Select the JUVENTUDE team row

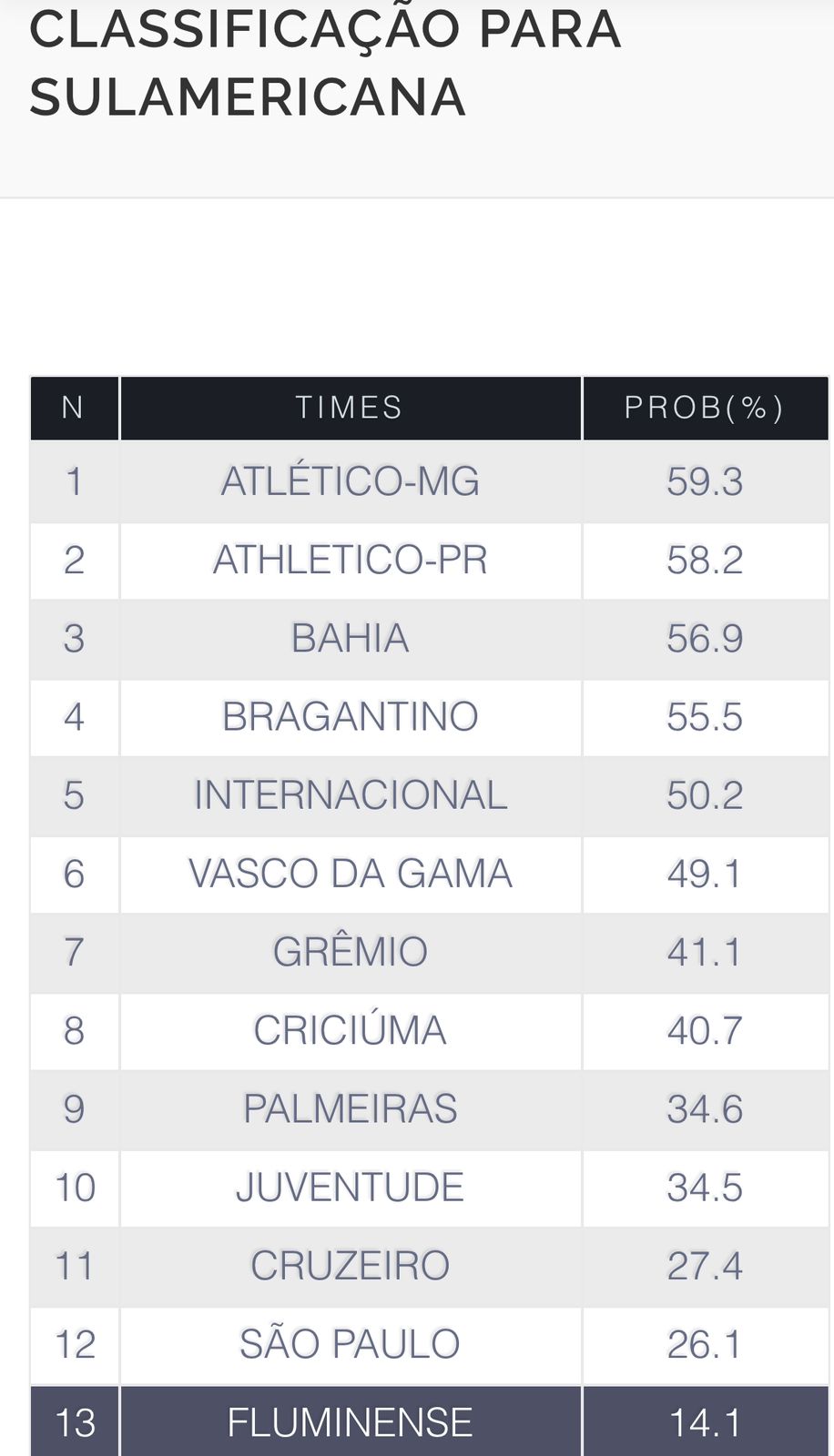[430, 1187]
